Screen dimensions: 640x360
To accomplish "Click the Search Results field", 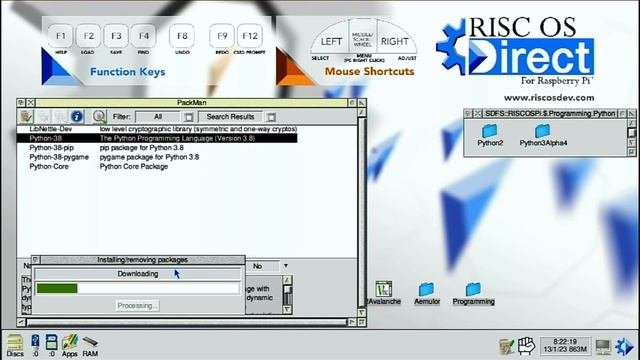I will tap(230, 117).
